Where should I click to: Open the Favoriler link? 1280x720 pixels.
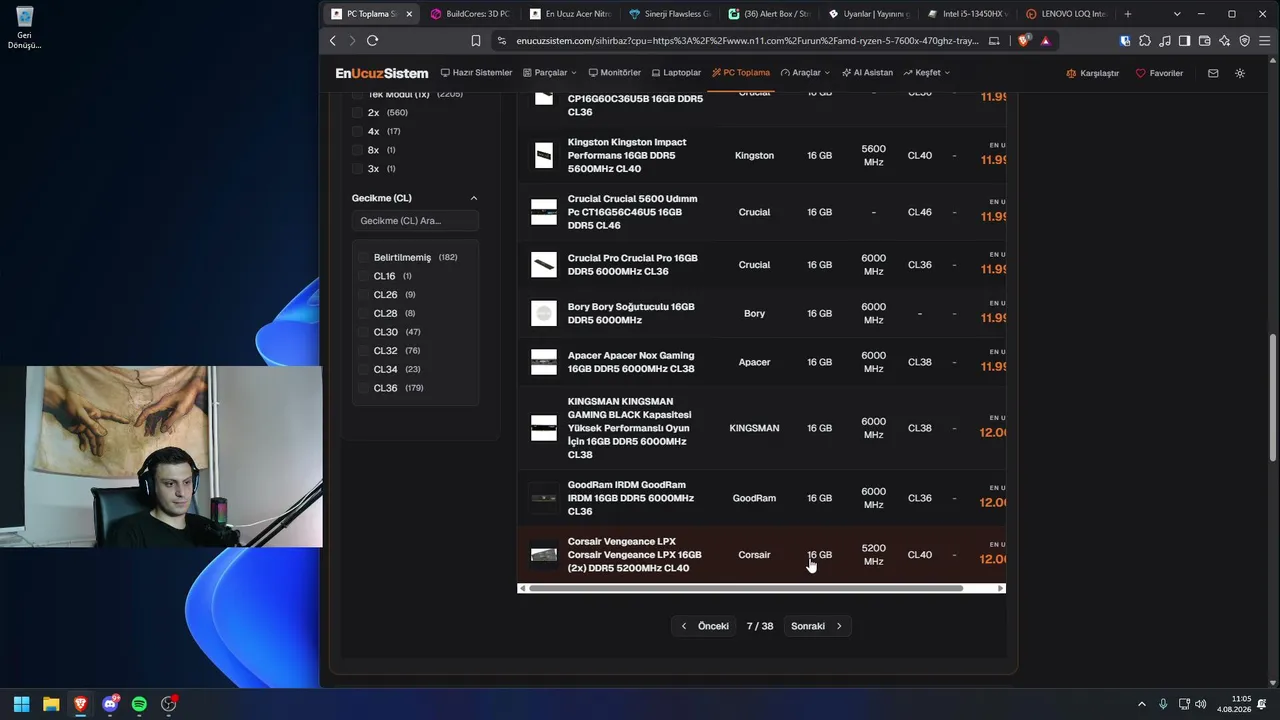click(x=1159, y=73)
